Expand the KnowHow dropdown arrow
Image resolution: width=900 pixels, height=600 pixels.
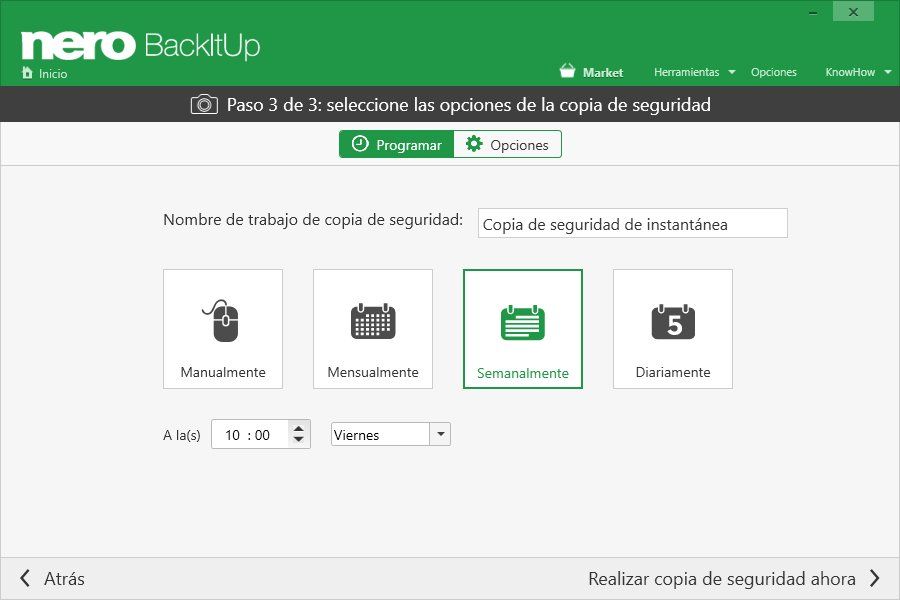888,72
